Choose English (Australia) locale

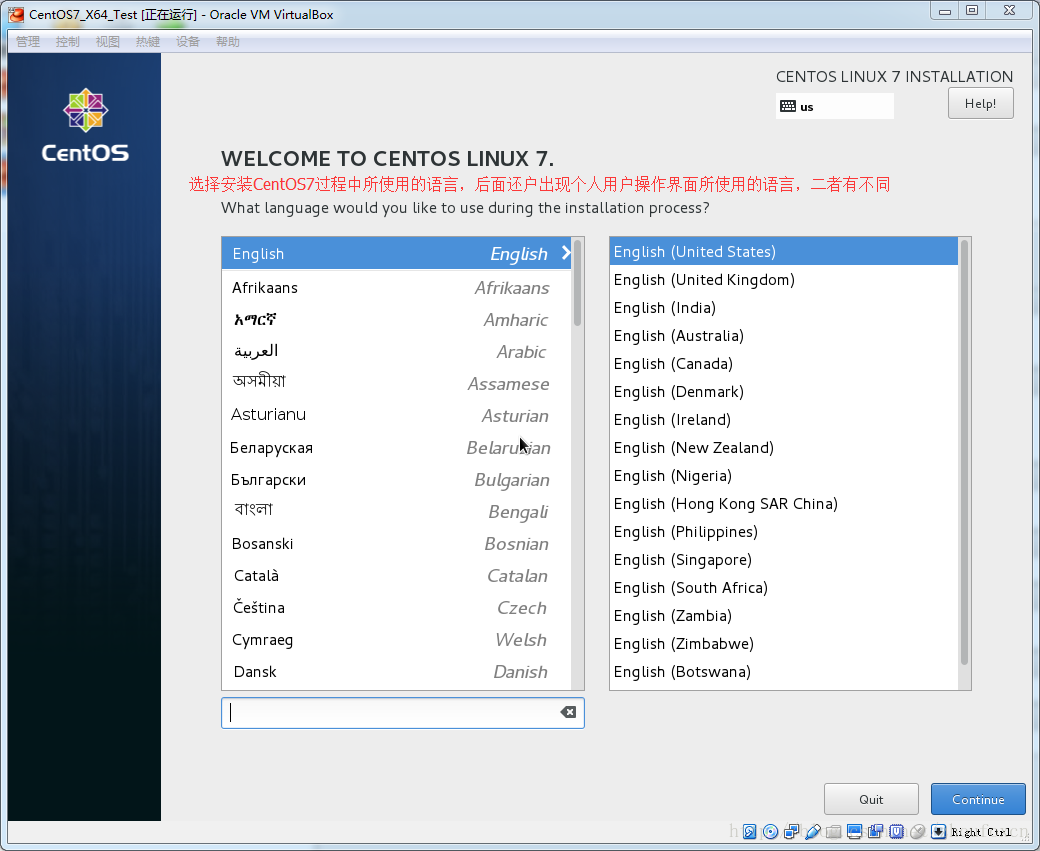[x=783, y=336]
